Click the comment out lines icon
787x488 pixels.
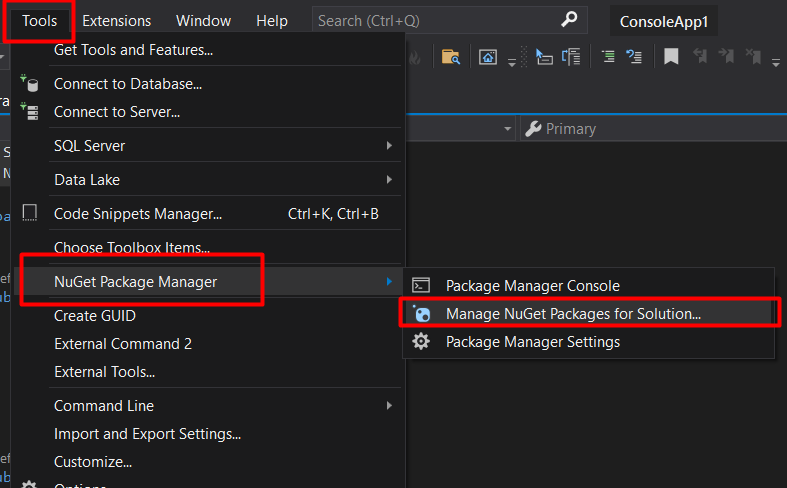pos(608,57)
